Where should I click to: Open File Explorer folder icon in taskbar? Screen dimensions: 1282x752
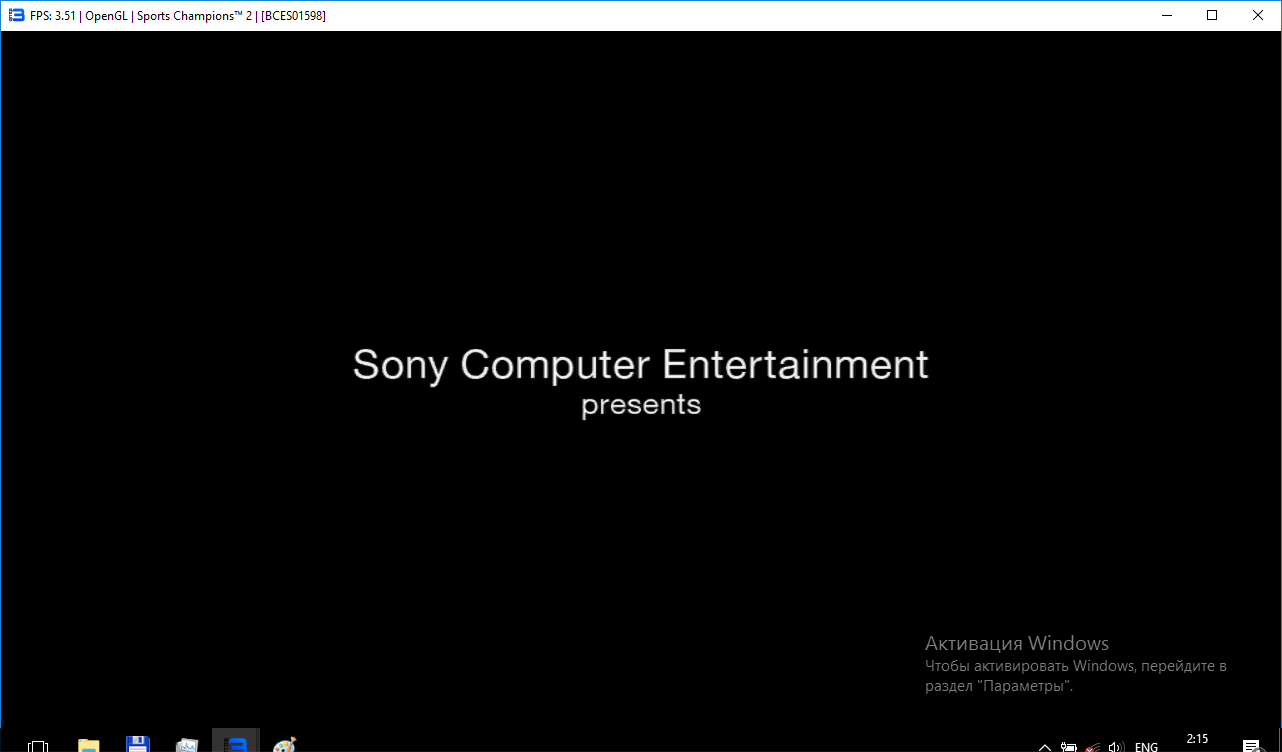click(89, 745)
